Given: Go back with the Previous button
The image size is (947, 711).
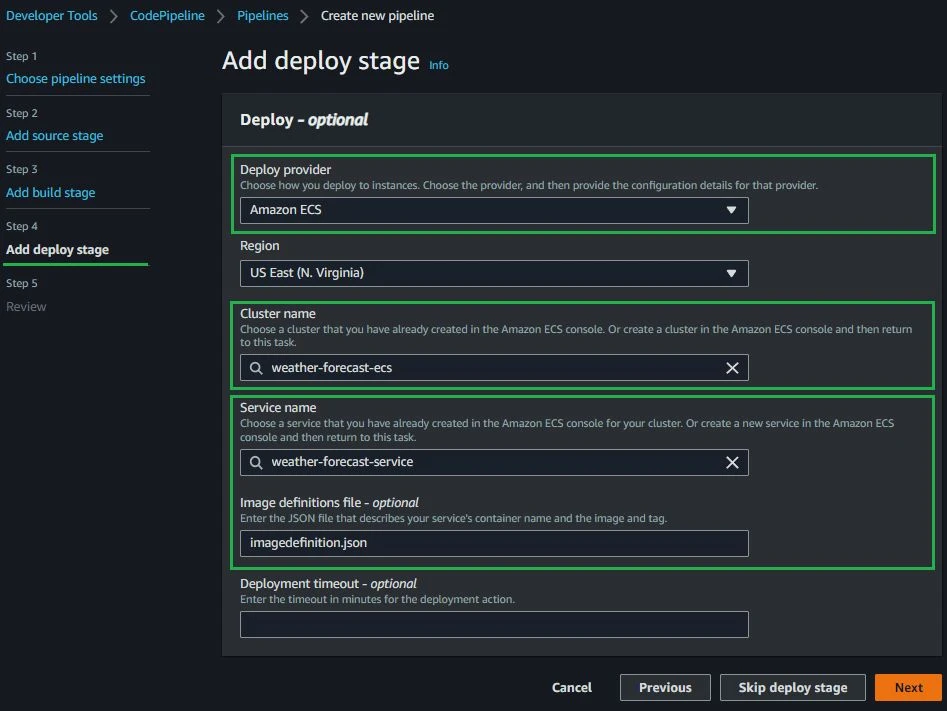Looking at the screenshot, I should [665, 687].
